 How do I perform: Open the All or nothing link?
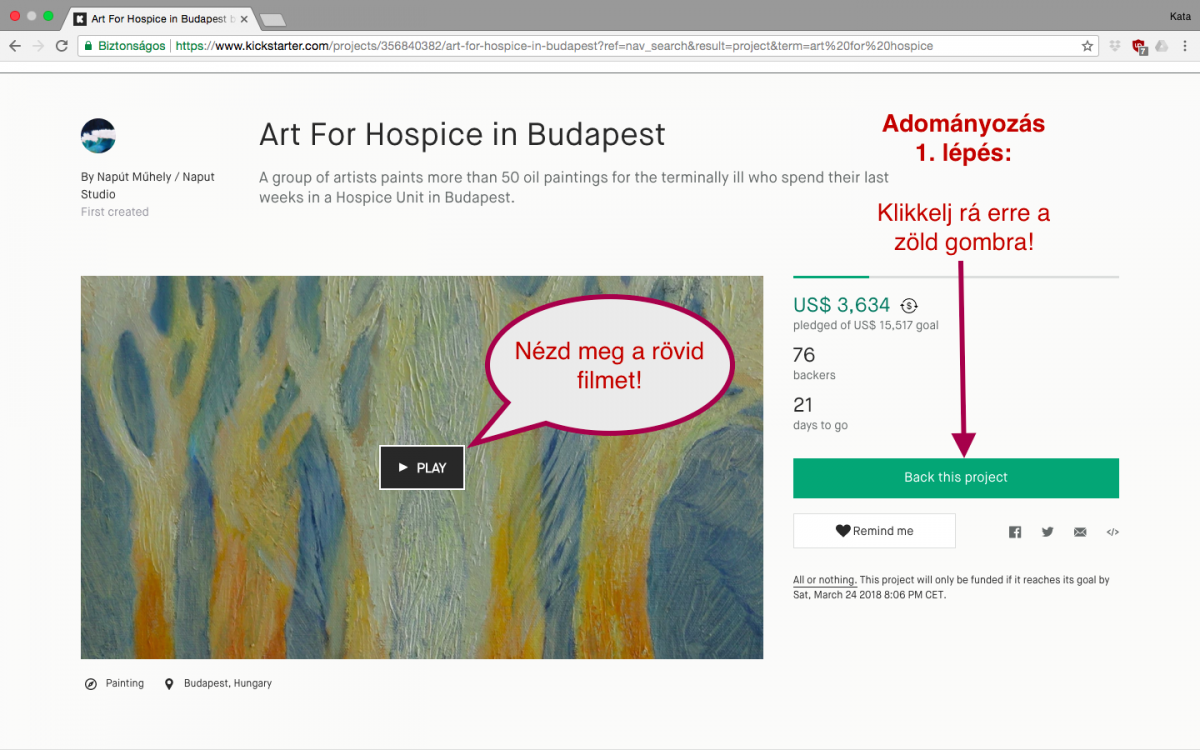(824, 580)
